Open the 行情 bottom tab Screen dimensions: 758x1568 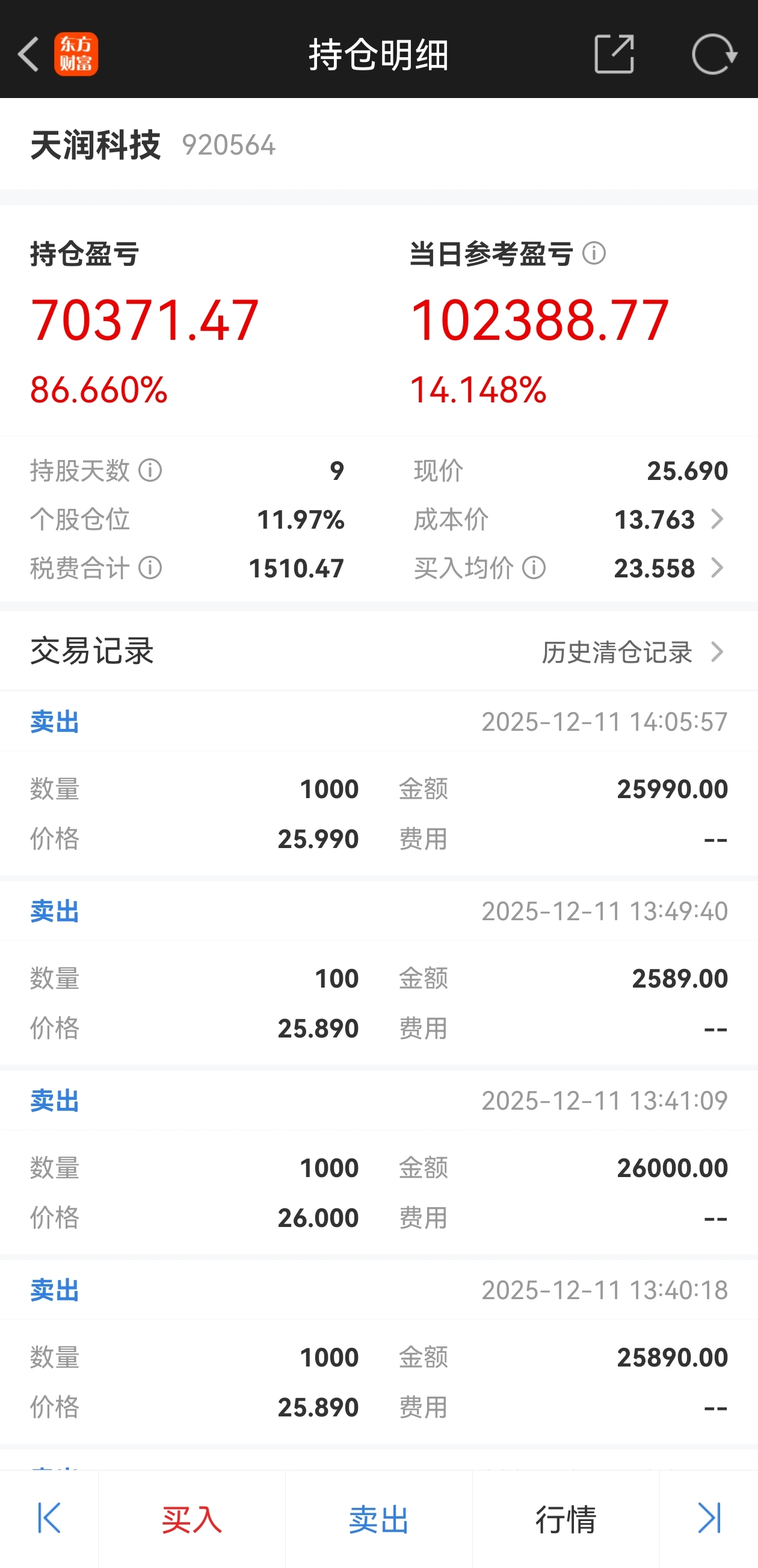(x=565, y=1519)
